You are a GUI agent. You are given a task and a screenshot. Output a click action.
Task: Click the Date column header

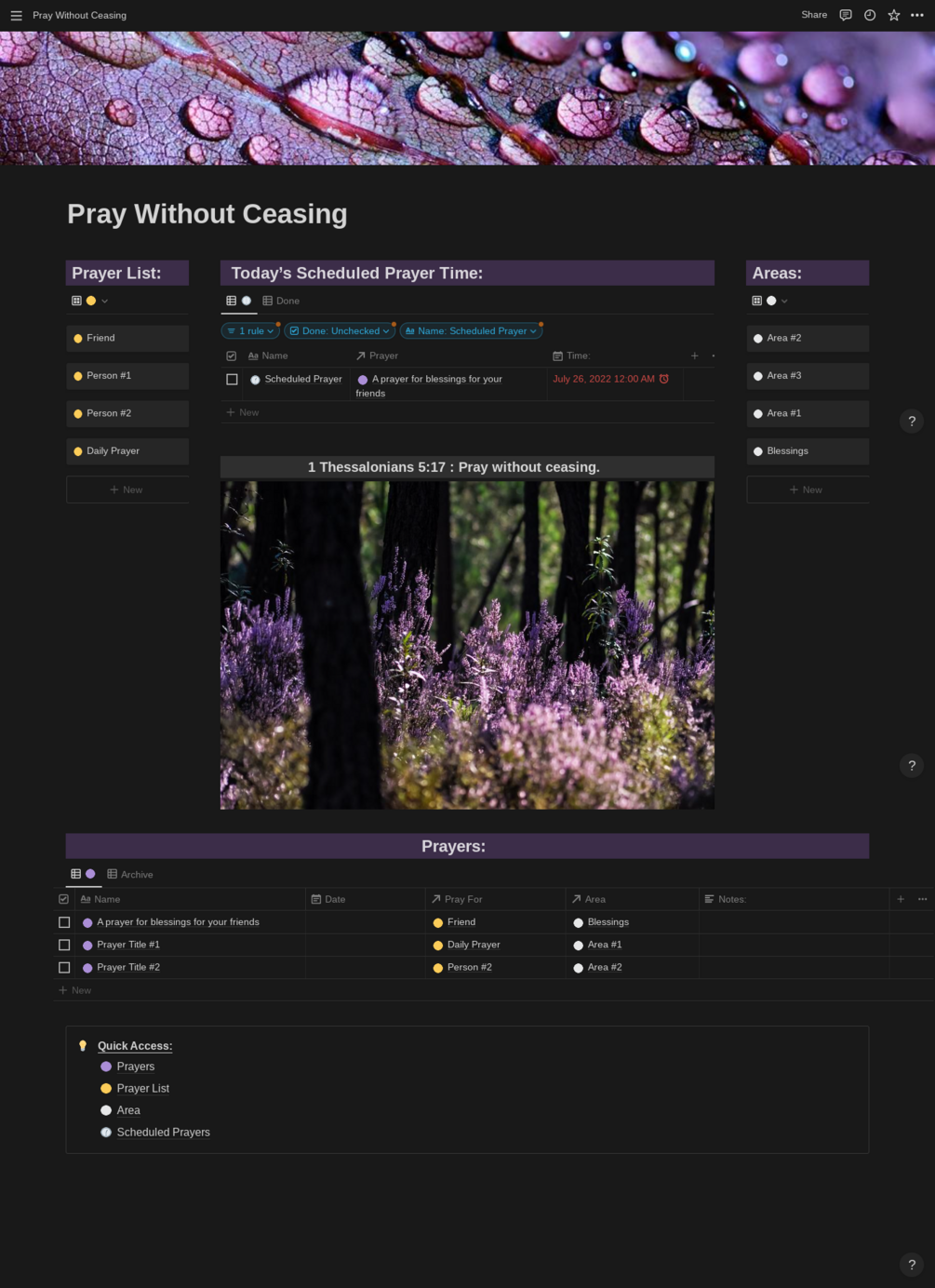tap(328, 899)
